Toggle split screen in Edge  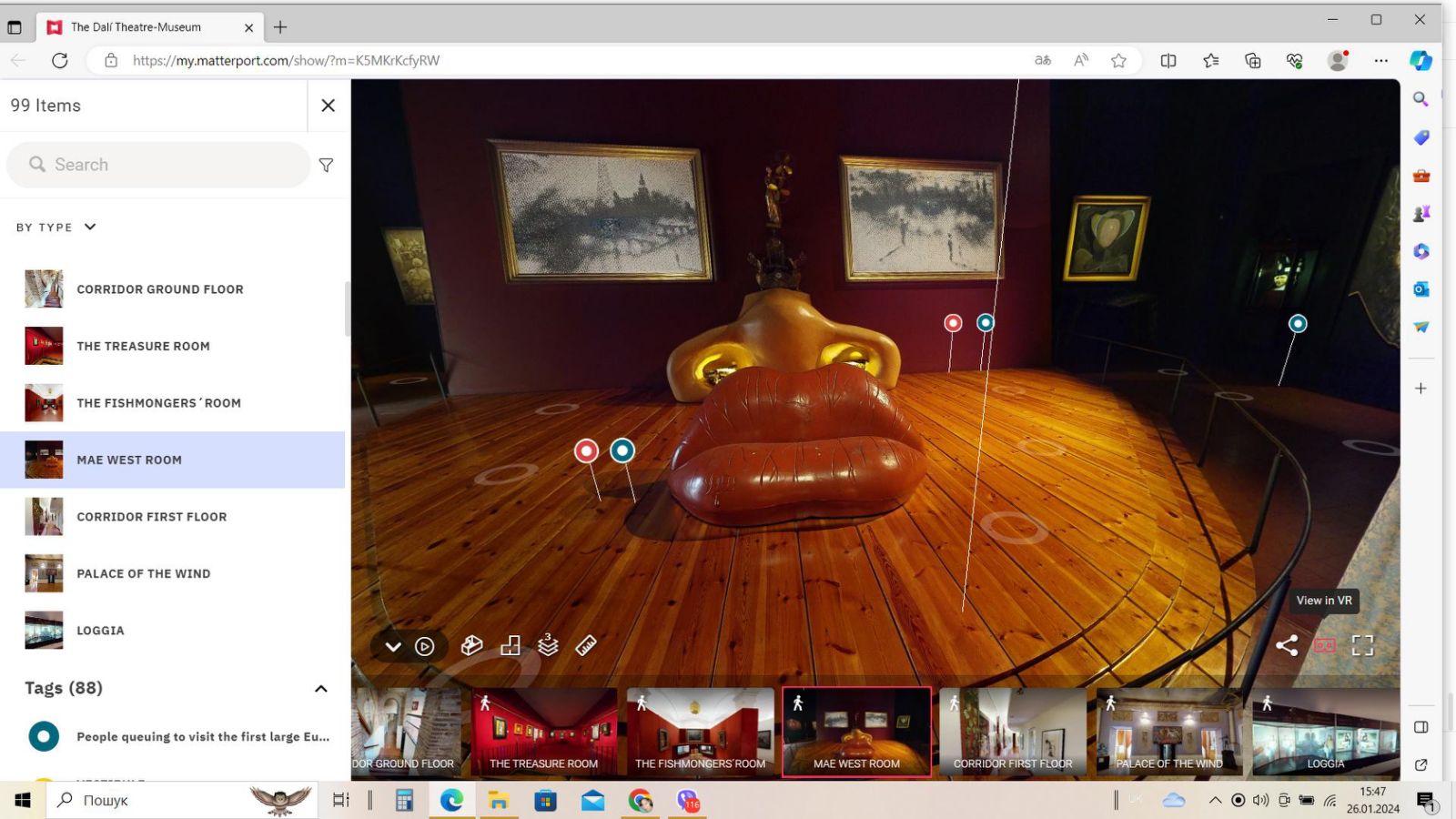[x=1168, y=60]
